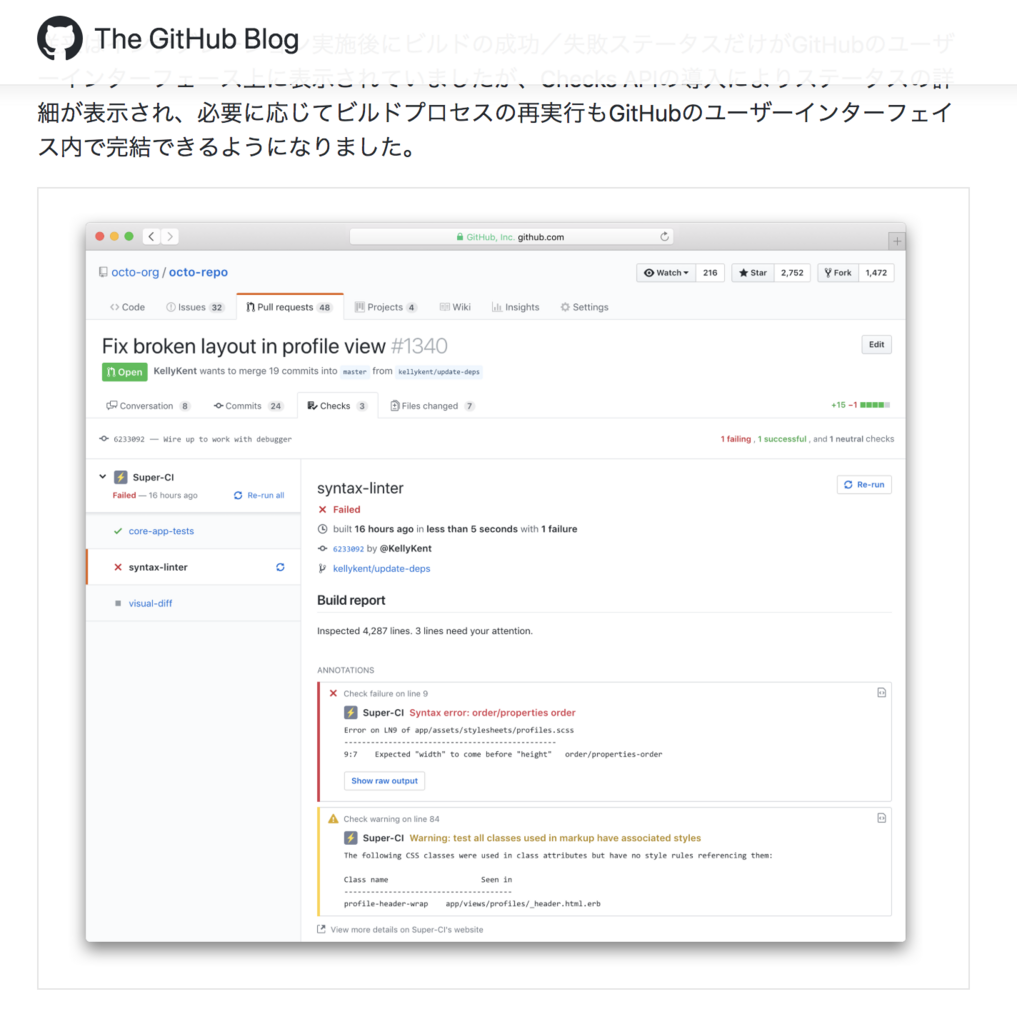Switch to the Code tab
The width and height of the screenshot is (1017, 1024).
(127, 307)
